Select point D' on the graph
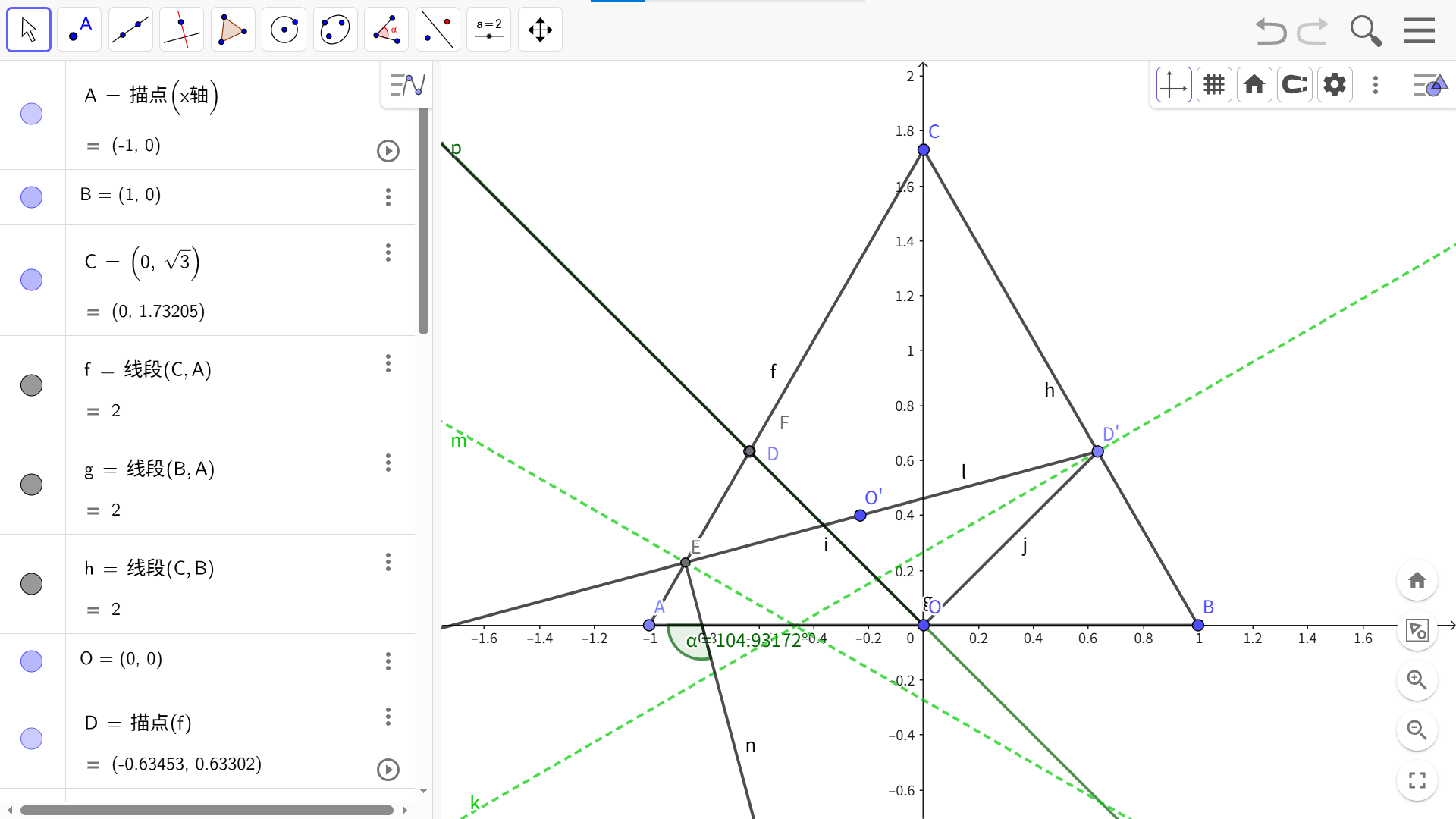This screenshot has height=819, width=1456. click(x=1097, y=452)
